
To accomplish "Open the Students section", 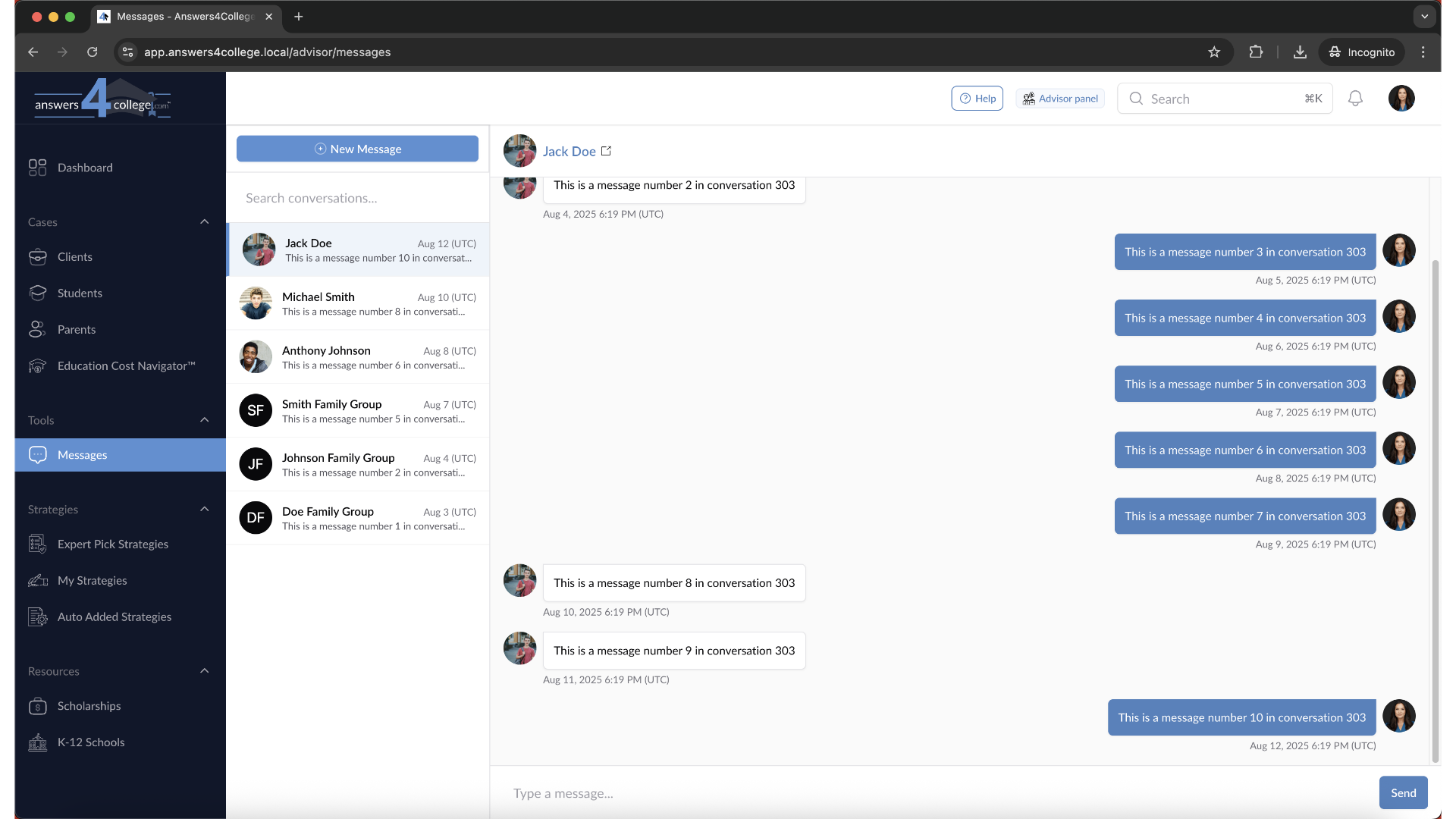I will pyautogui.click(x=80, y=293).
